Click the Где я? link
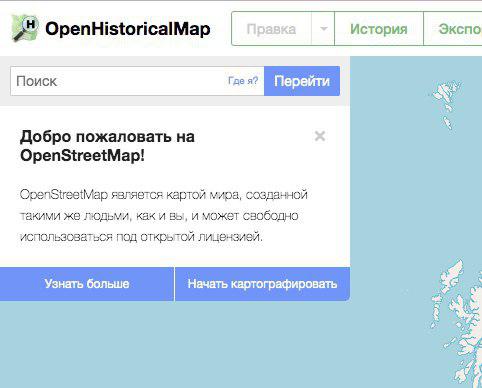Image resolution: width=482 pixels, height=388 pixels. 243,81
